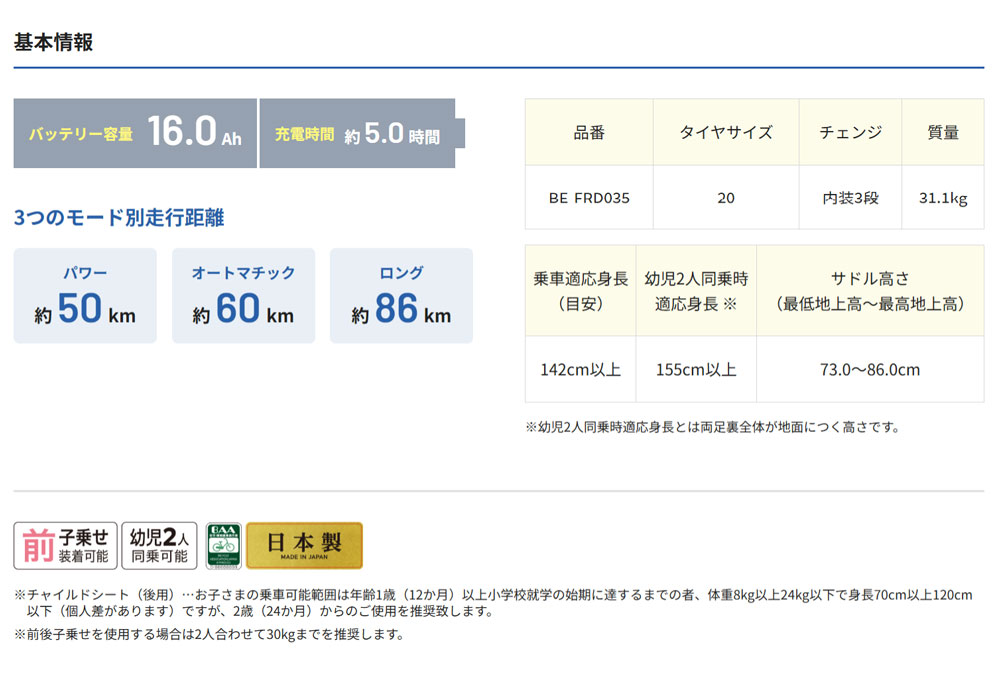Click the 基本情報 section heading

point(54,42)
